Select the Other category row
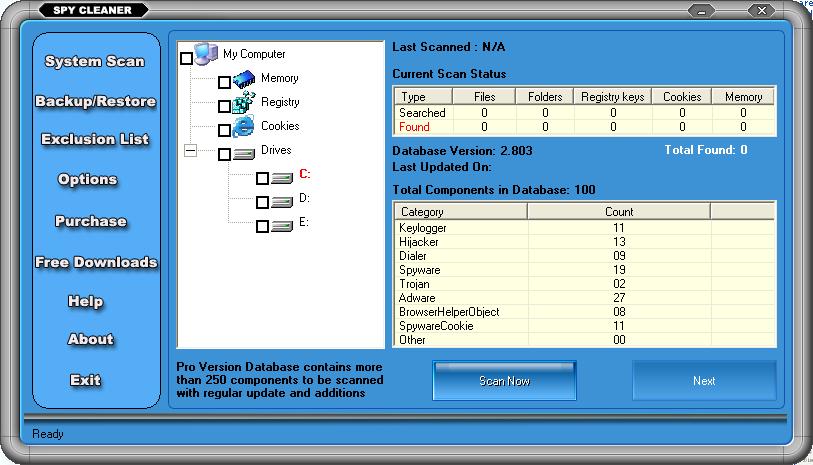Image resolution: width=813 pixels, height=465 pixels. pos(584,340)
